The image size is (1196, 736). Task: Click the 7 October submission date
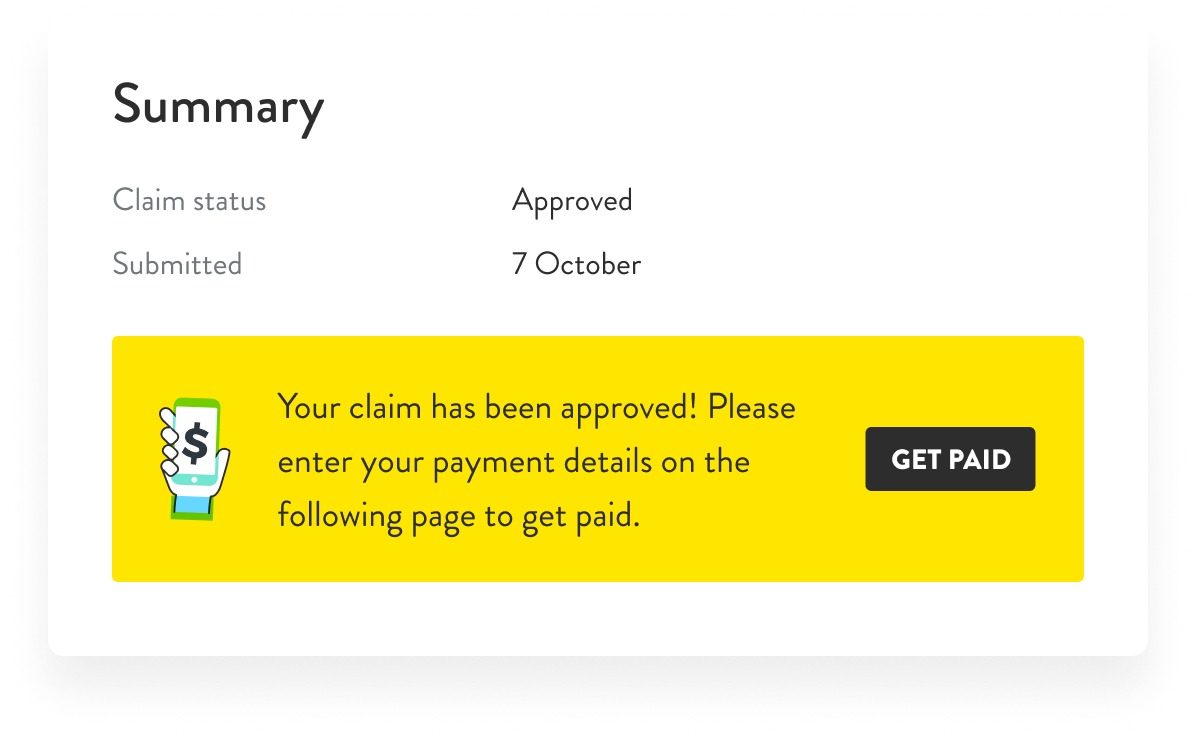(x=576, y=264)
